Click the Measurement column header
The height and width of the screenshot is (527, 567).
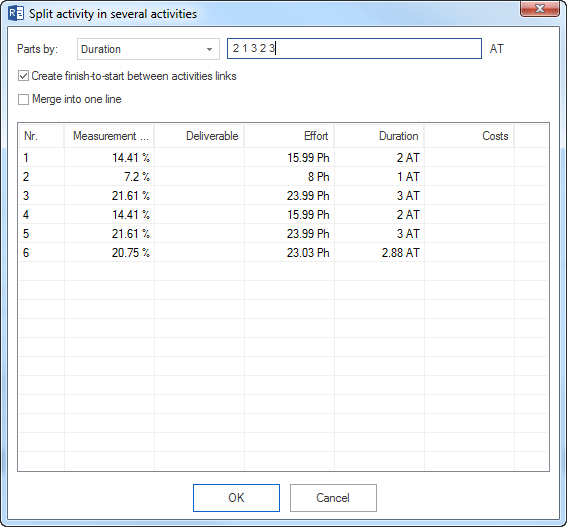coord(109,136)
